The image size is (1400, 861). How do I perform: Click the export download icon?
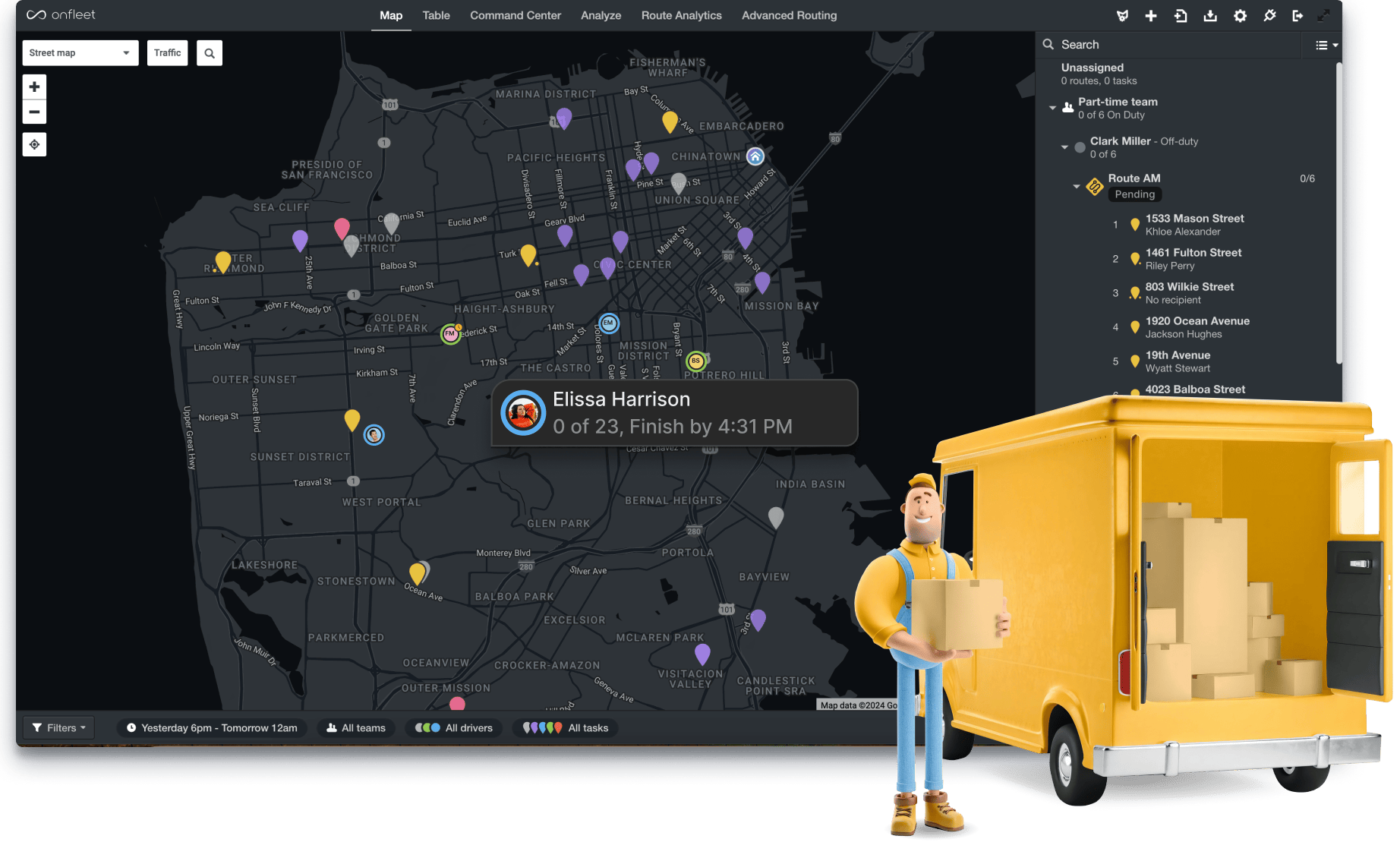1210,15
